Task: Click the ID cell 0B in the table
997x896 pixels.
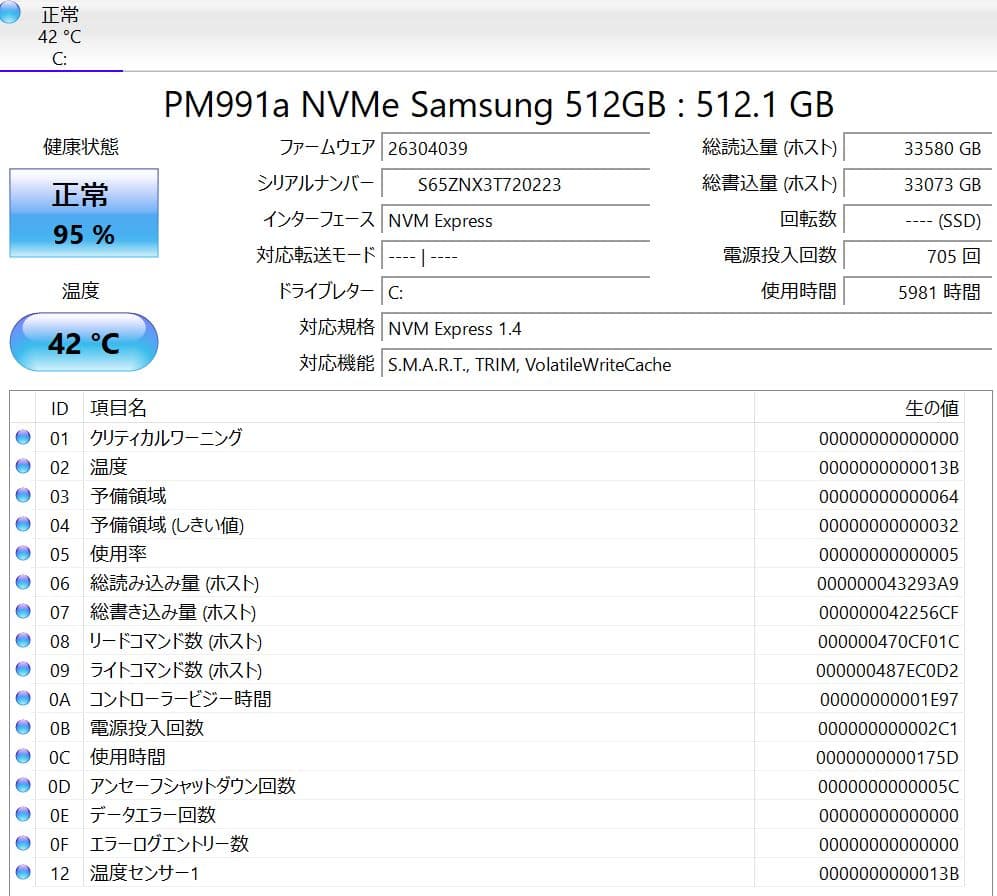Action: (60, 729)
